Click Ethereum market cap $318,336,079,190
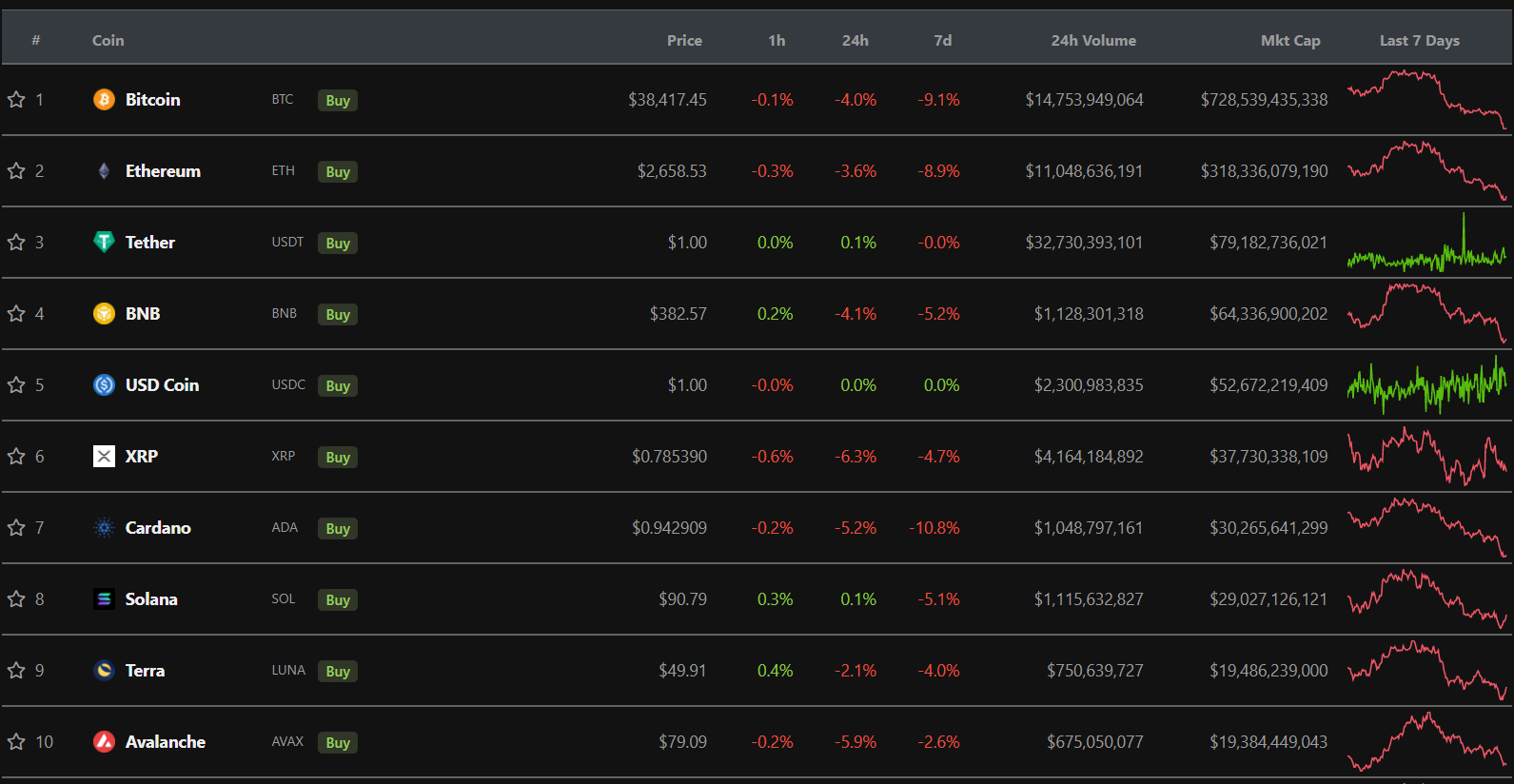The width and height of the screenshot is (1514, 784). [x=1264, y=171]
